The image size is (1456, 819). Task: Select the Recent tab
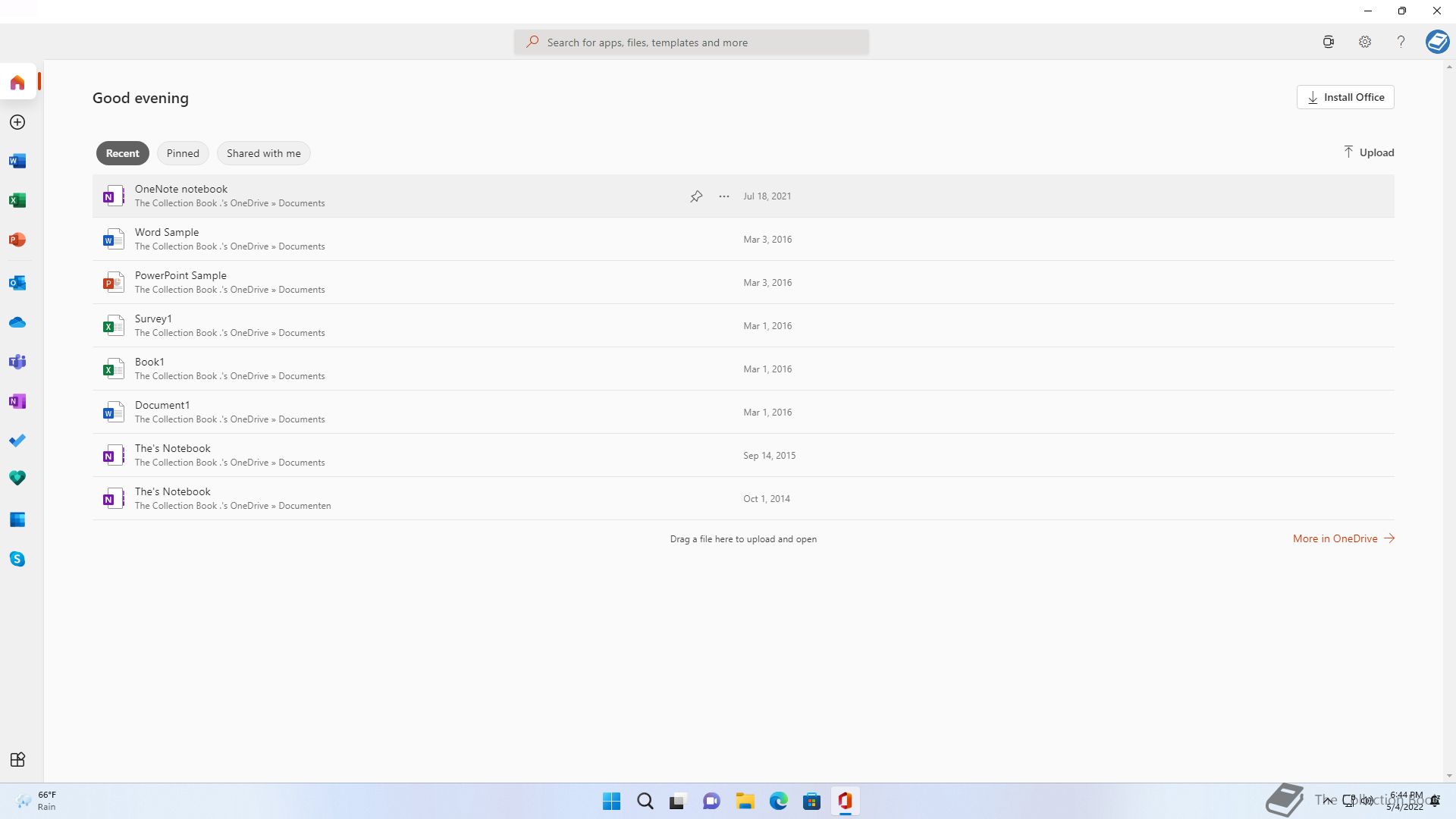tap(123, 153)
